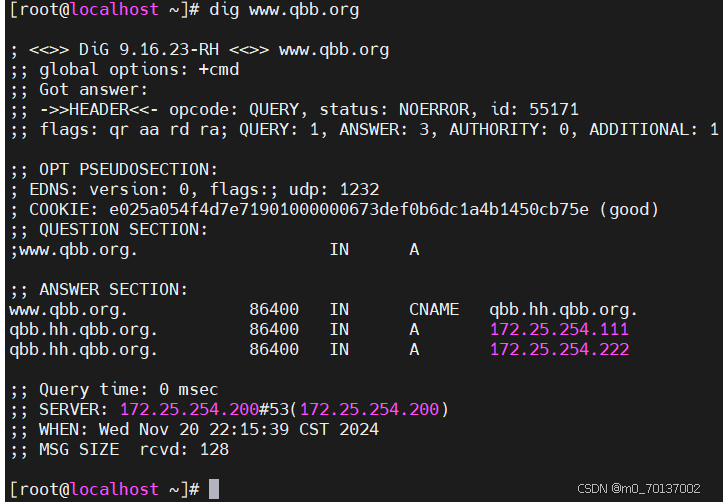Screen dimensions: 723x502
Task: Click the CNAME target qbb.hh.qbb.org.
Action: [x=563, y=310]
